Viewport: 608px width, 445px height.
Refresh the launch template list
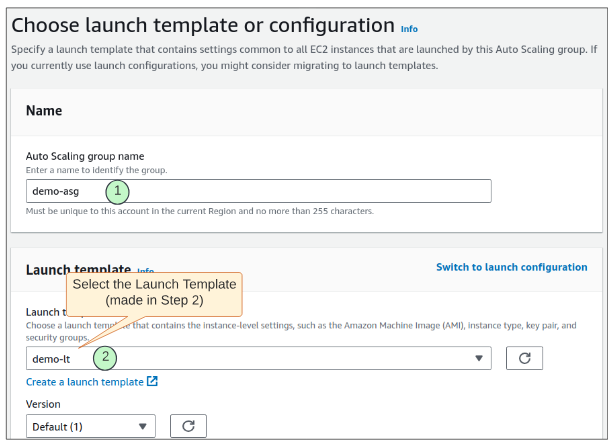pyautogui.click(x=524, y=358)
